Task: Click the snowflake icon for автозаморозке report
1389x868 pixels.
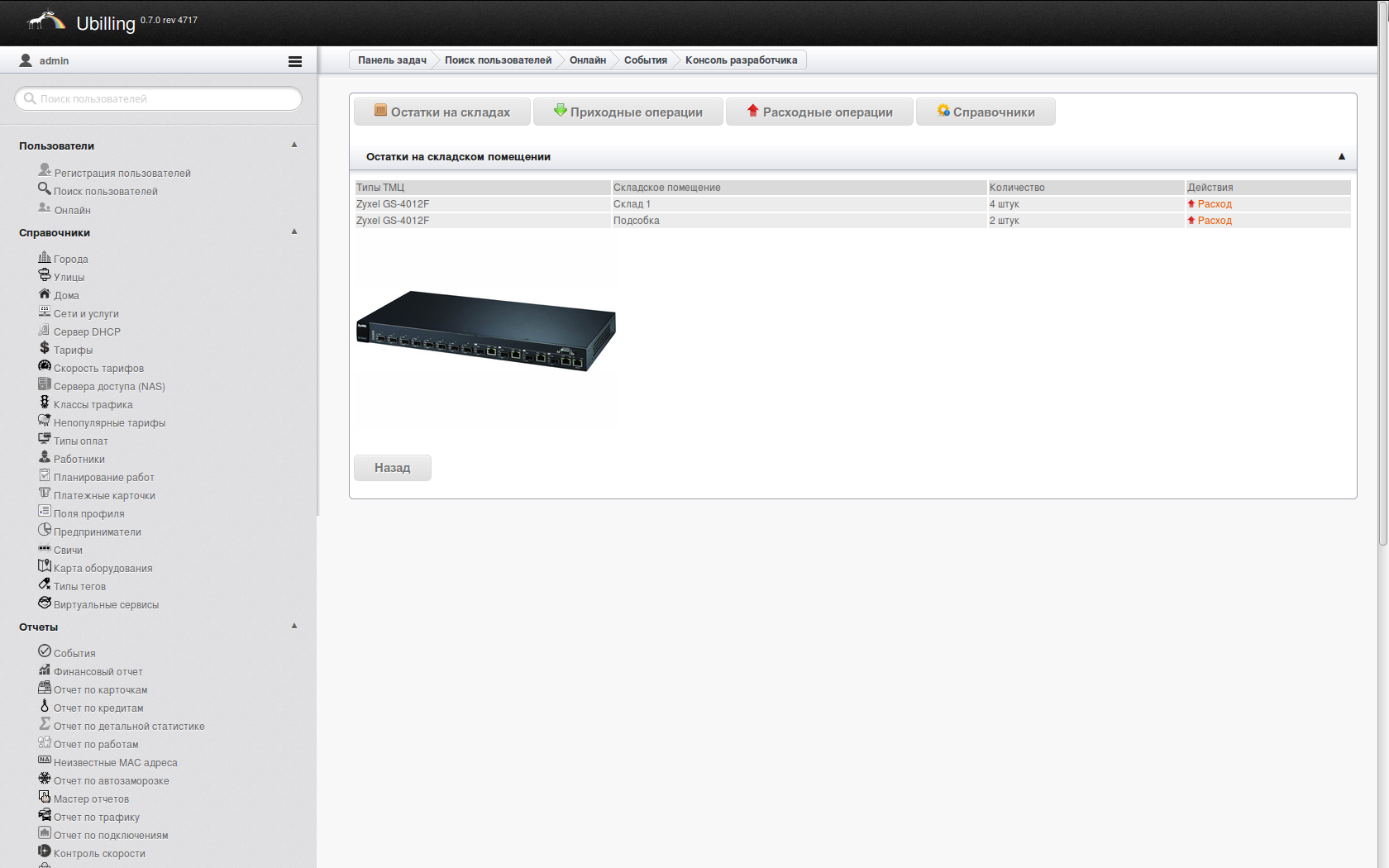Action: [x=45, y=779]
